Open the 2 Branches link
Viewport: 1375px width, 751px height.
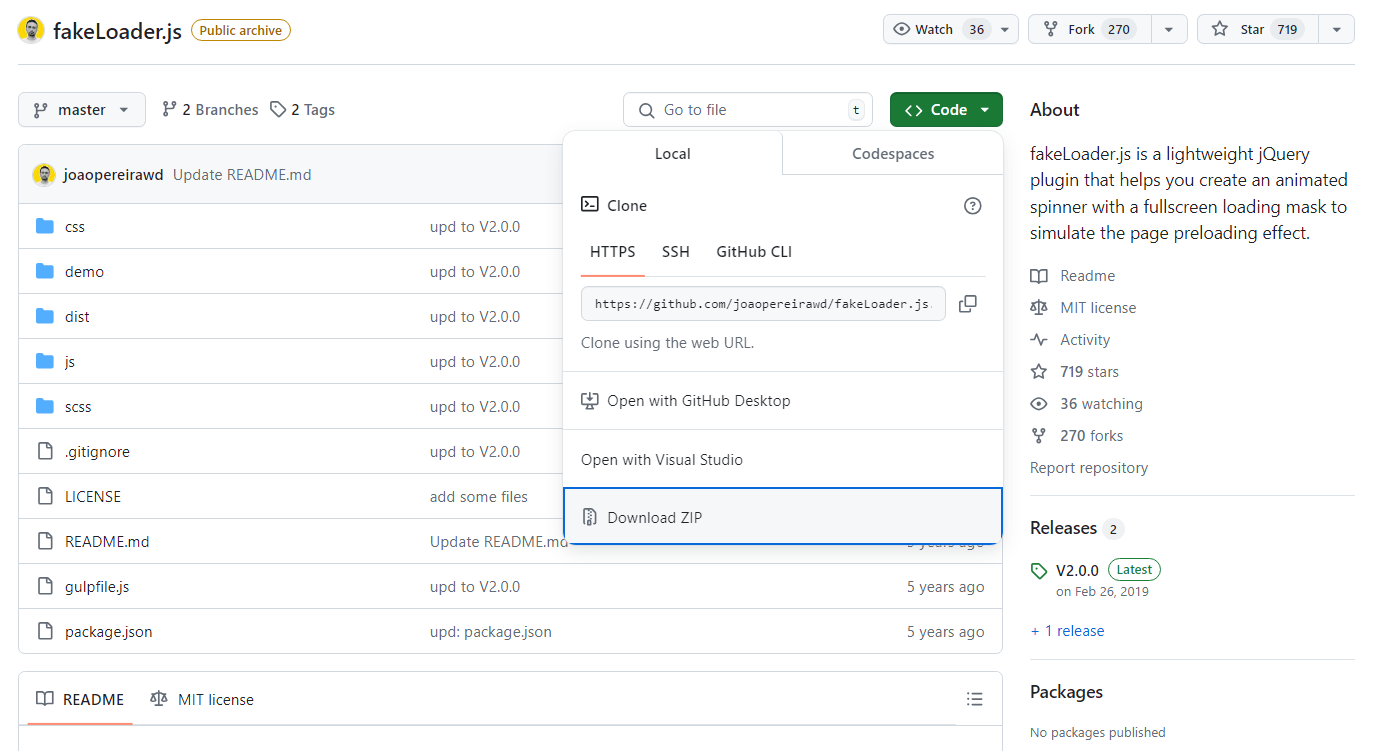(x=210, y=110)
